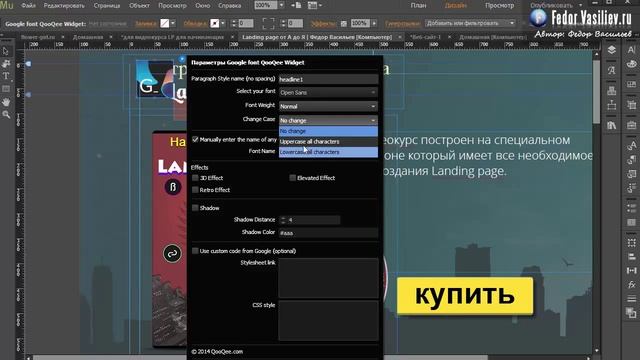The width and height of the screenshot is (640, 360).
Task: Select the Zoom magnifier tool
Action: 6,115
